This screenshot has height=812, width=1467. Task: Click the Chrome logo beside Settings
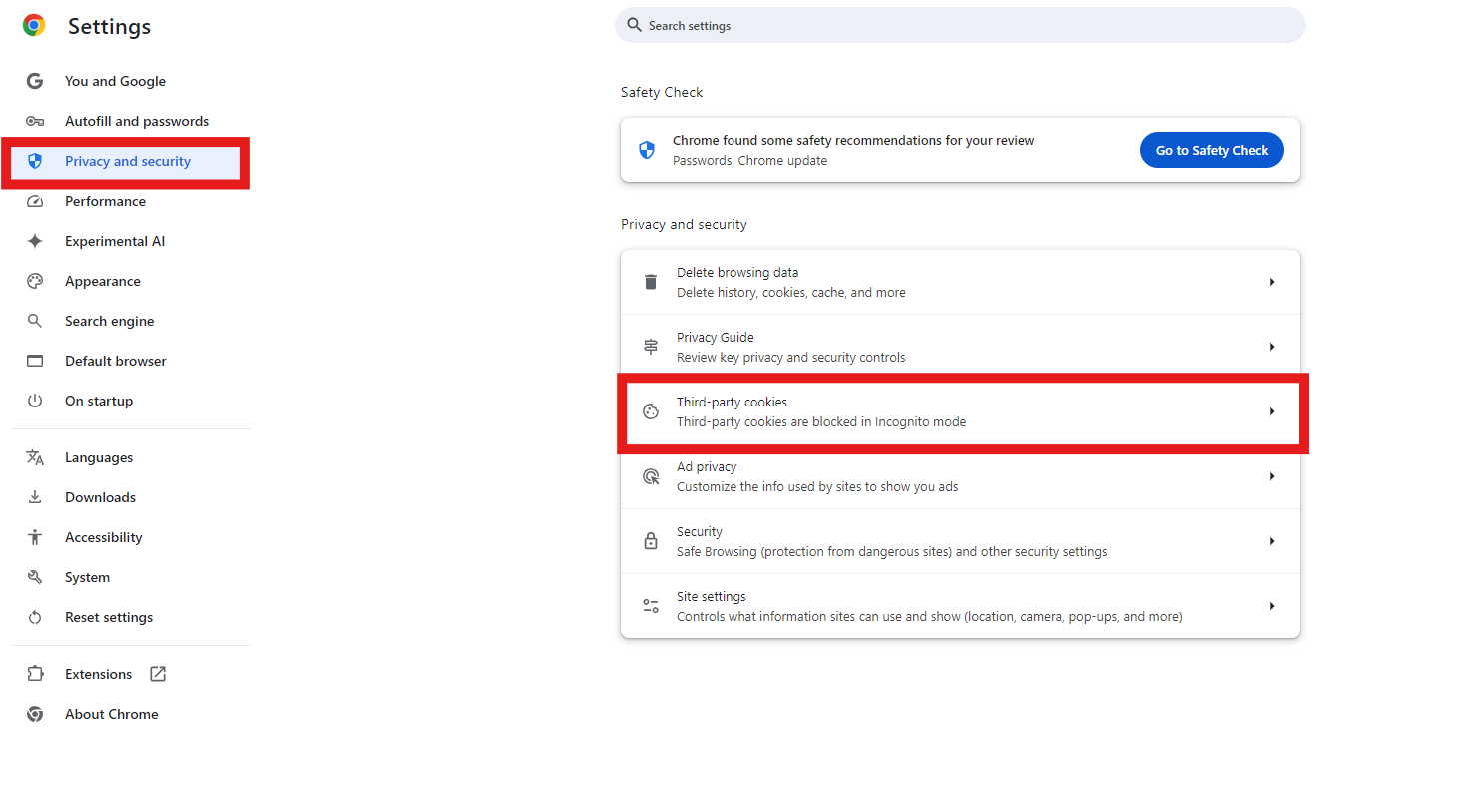point(34,26)
